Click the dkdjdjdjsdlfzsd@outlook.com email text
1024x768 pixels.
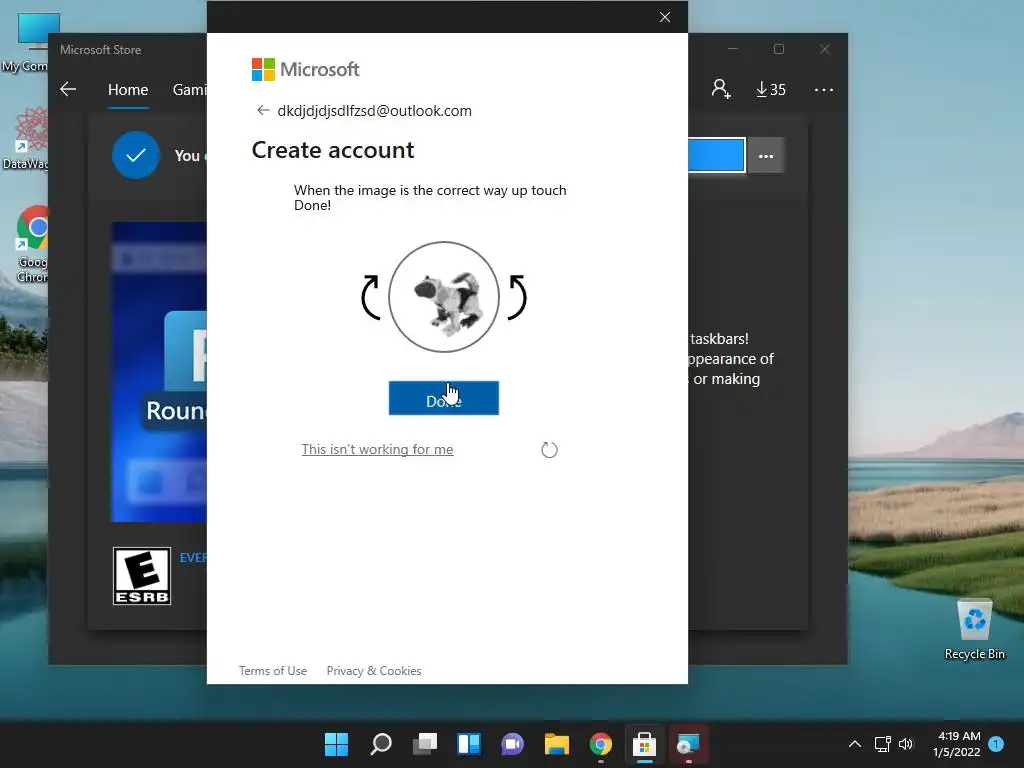374,111
